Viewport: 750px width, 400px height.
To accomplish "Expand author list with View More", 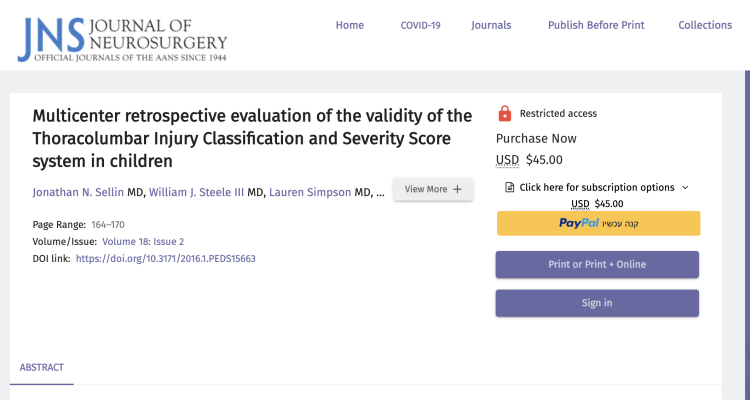I will (432, 189).
